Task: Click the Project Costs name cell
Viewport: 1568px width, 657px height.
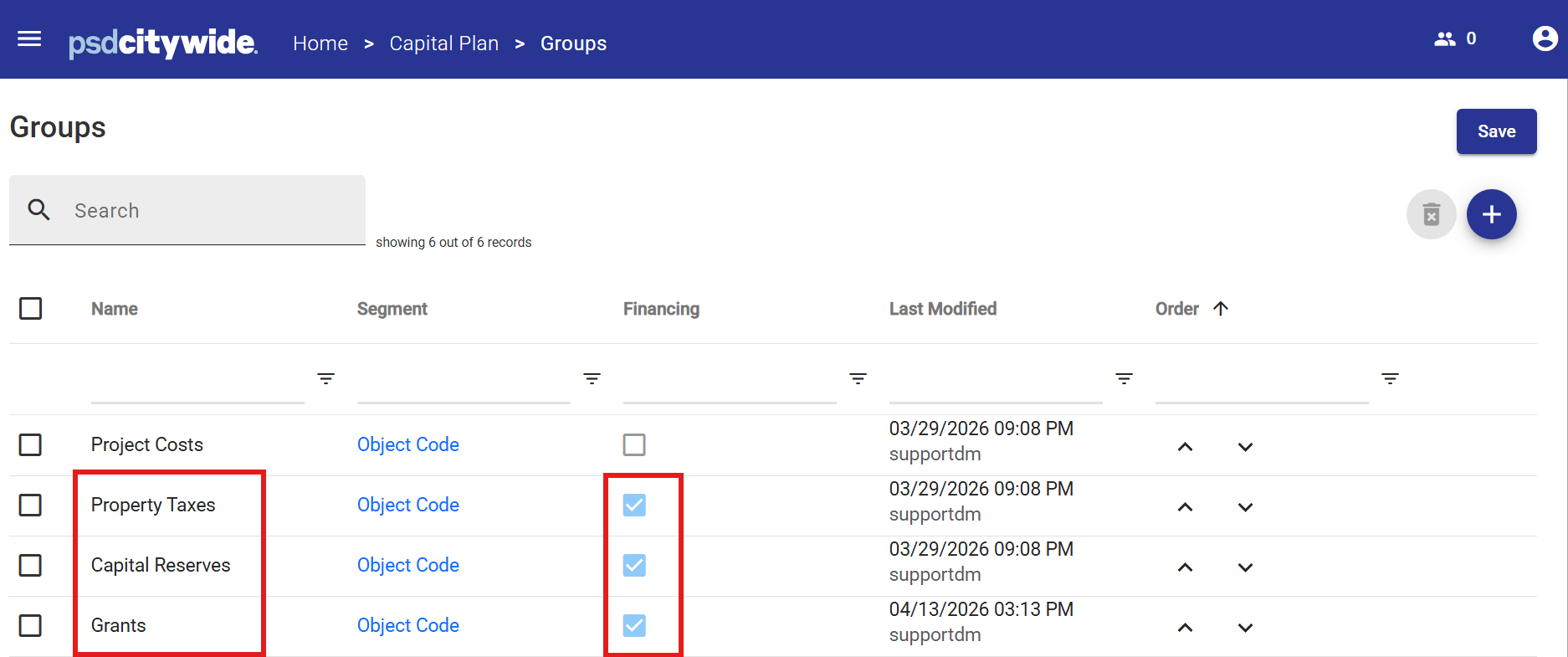Action: pos(147,444)
